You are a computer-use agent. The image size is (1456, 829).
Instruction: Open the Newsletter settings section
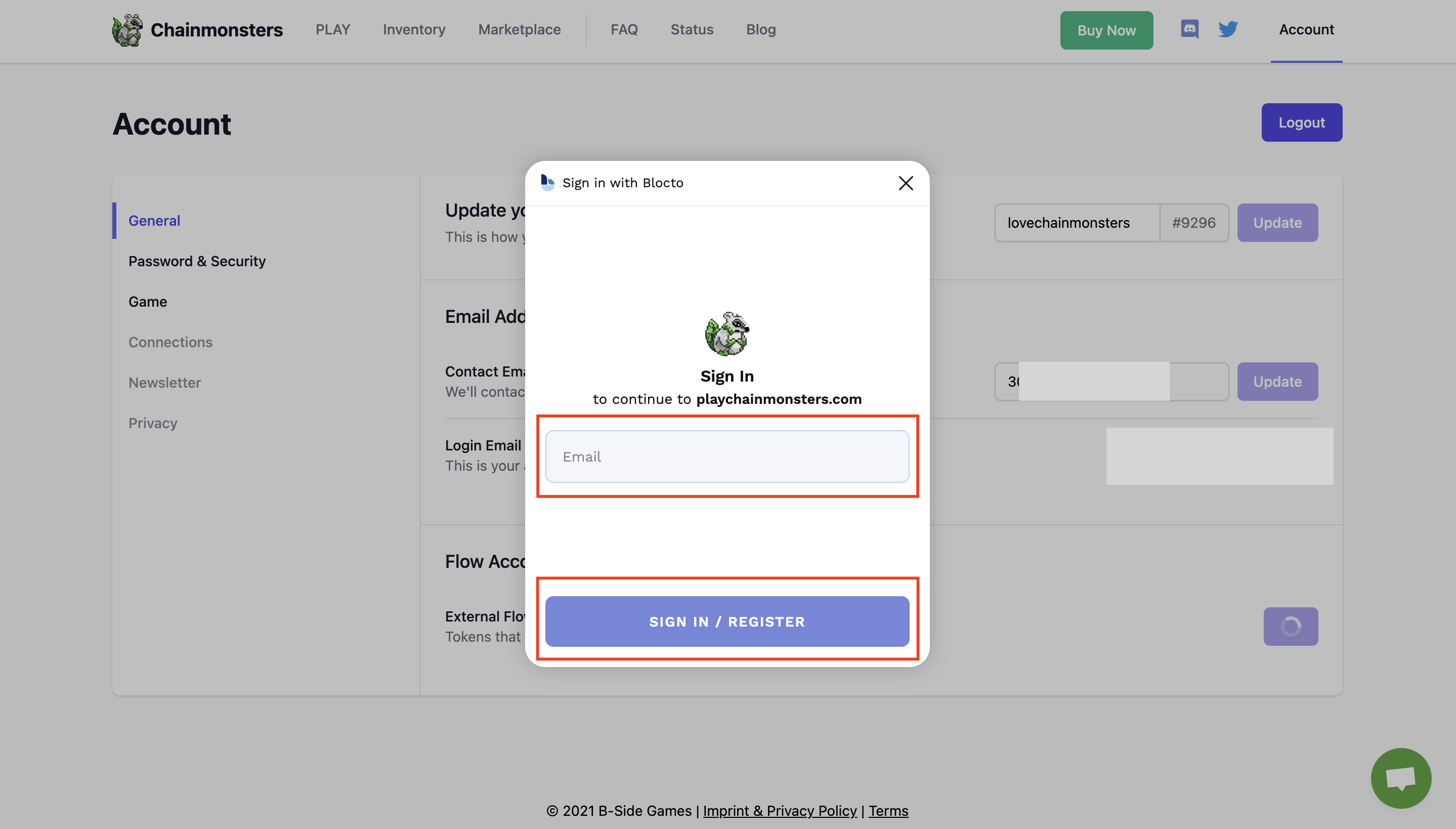coord(164,383)
